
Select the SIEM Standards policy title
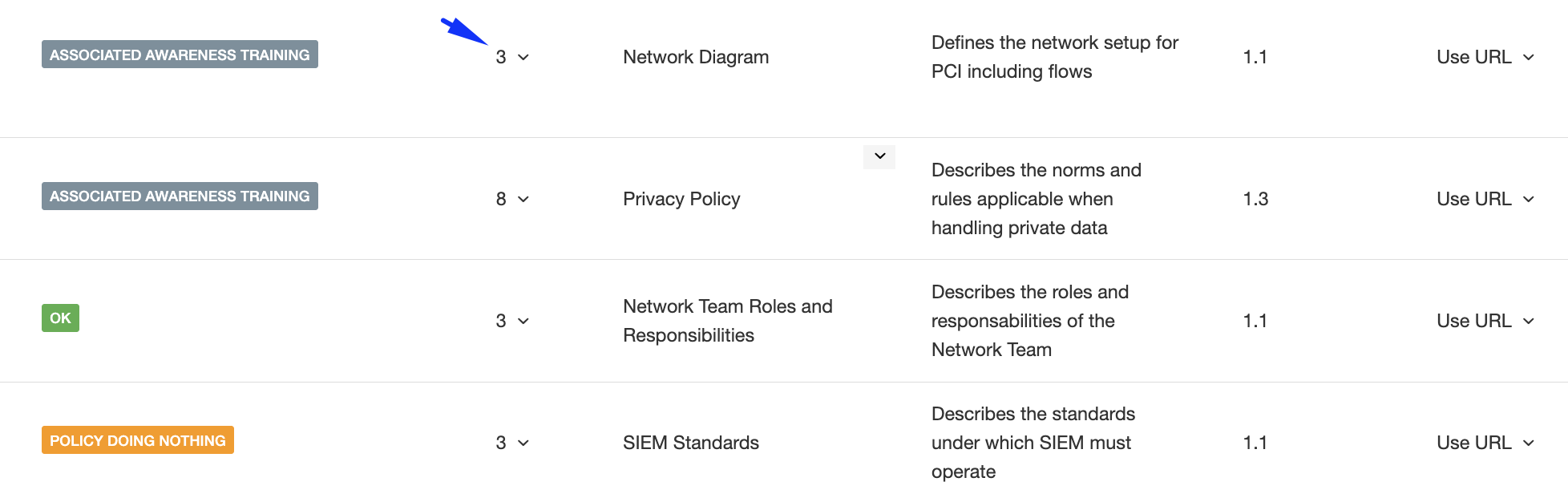pos(691,443)
